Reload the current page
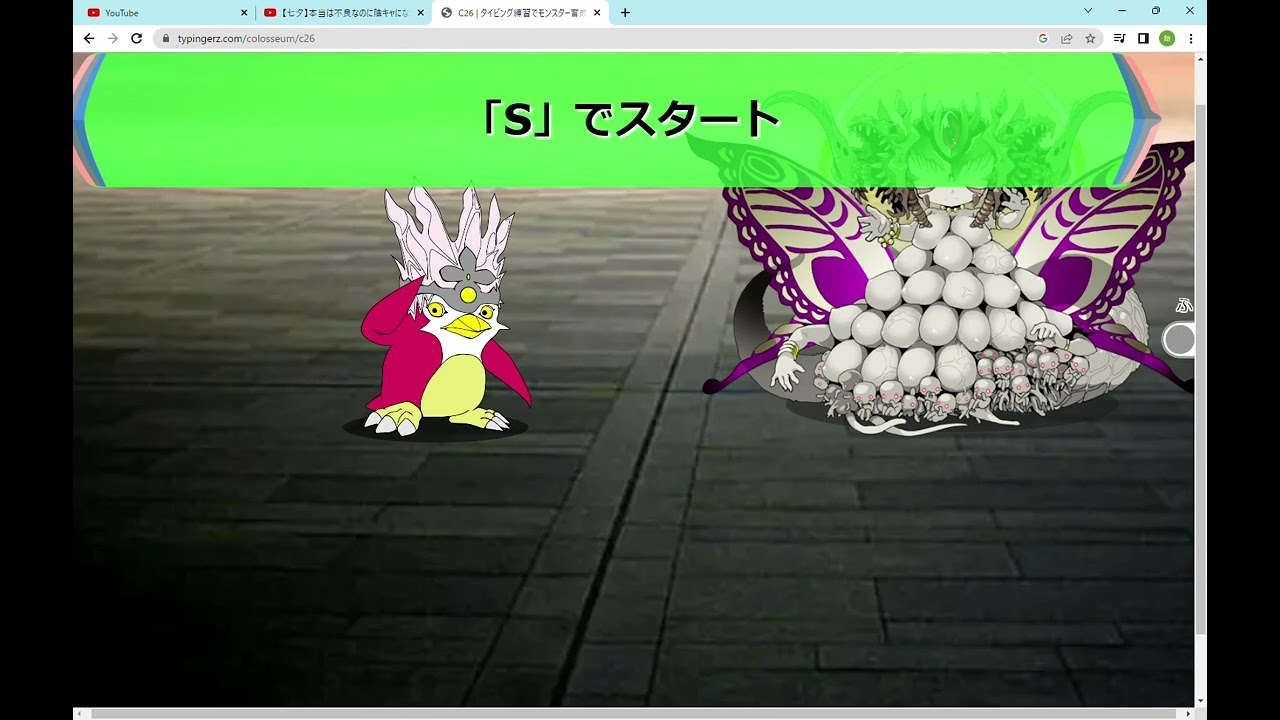 click(x=137, y=38)
